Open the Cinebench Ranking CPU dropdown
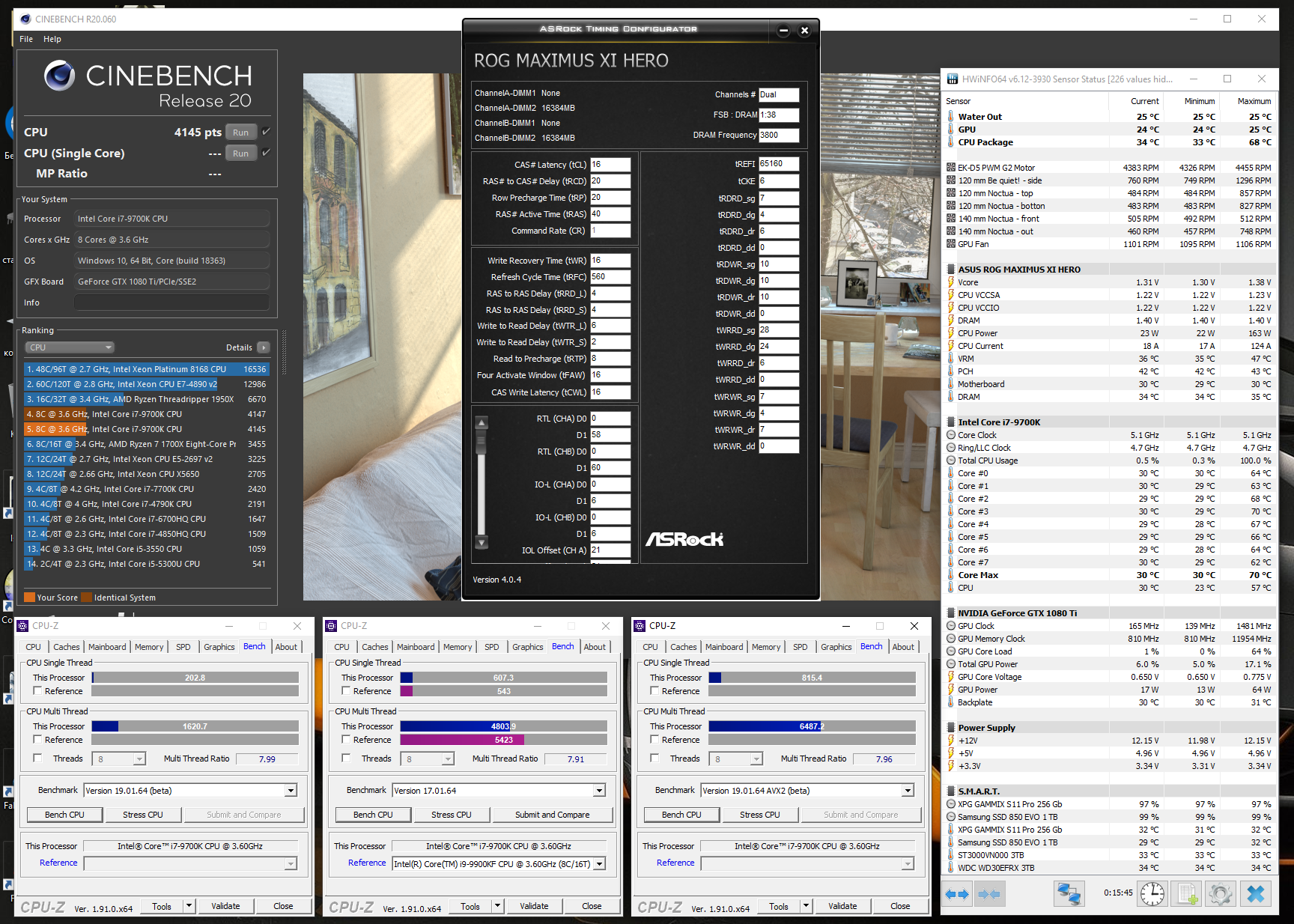This screenshot has width=1294, height=924. [x=70, y=347]
